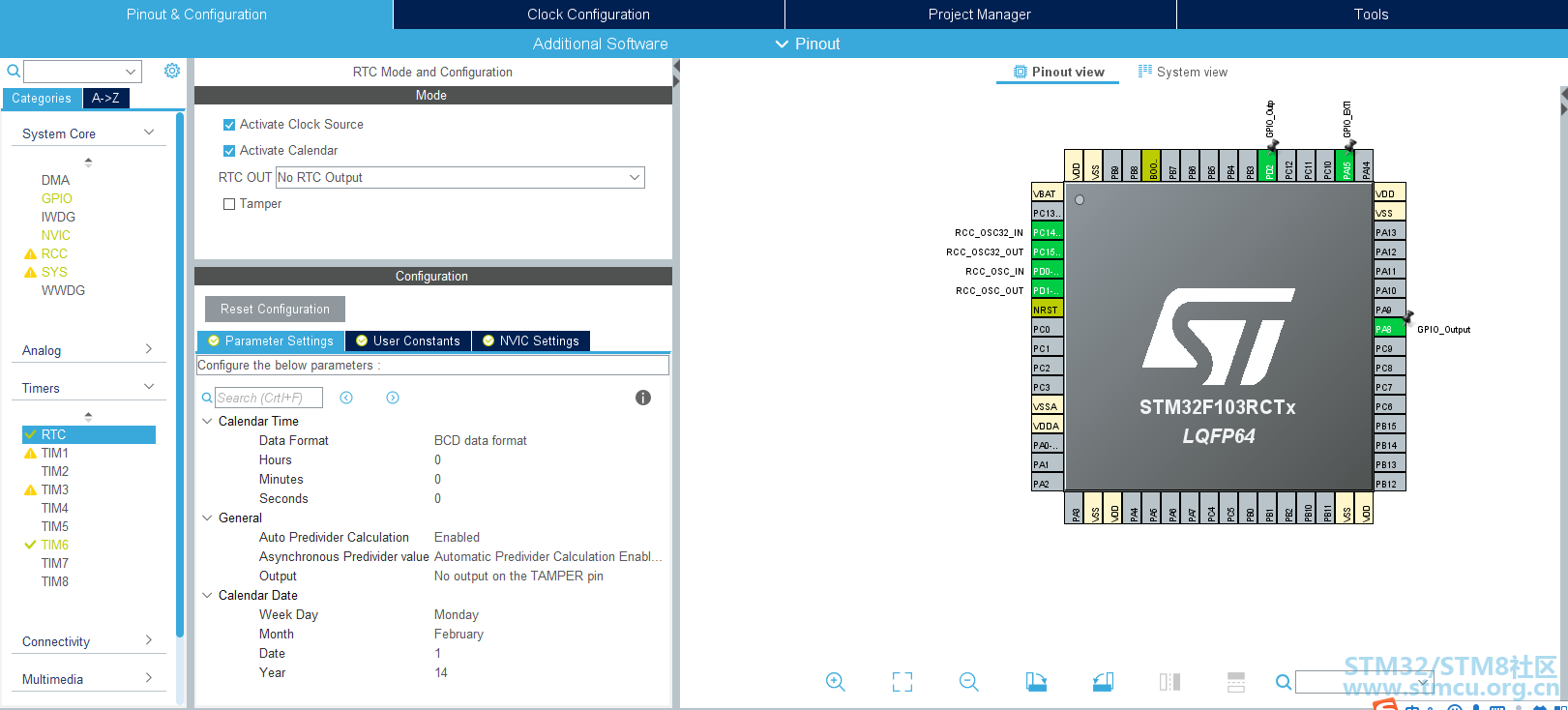Flip the chip view horizontally
The height and width of the screenshot is (710, 1568).
1169,682
